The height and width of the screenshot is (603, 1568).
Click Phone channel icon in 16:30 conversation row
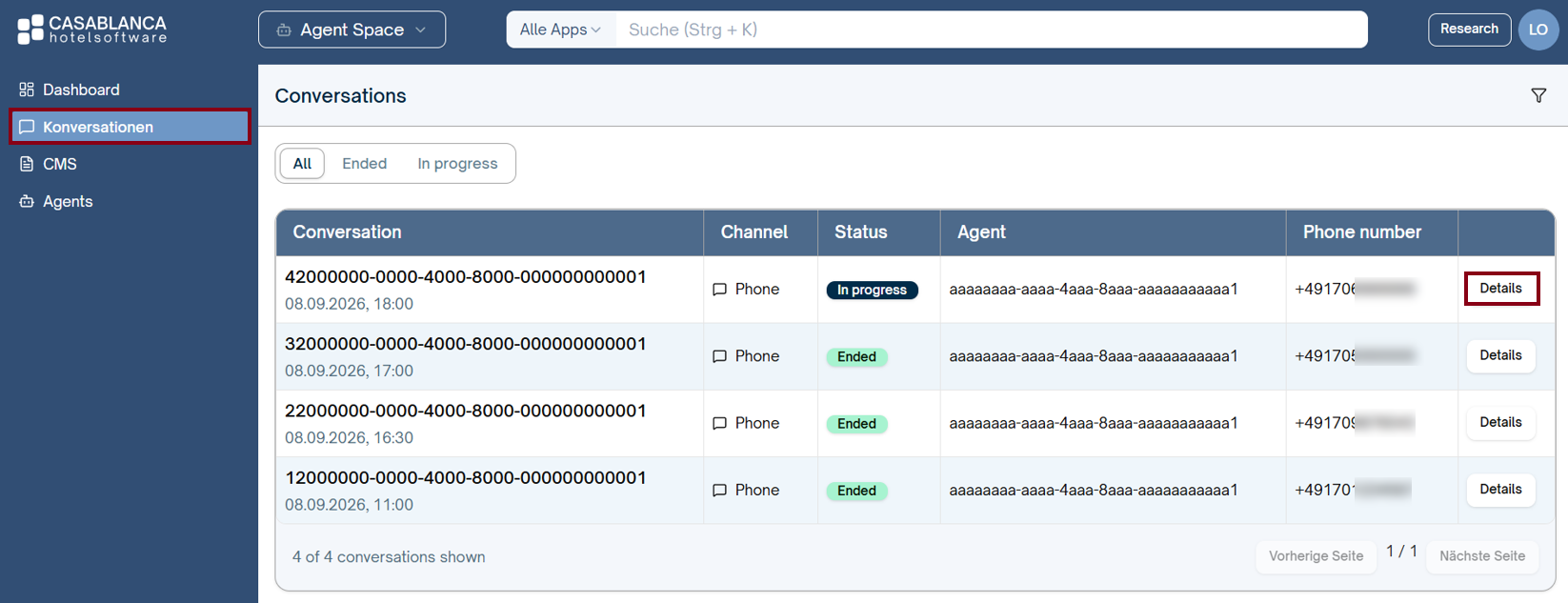point(720,423)
